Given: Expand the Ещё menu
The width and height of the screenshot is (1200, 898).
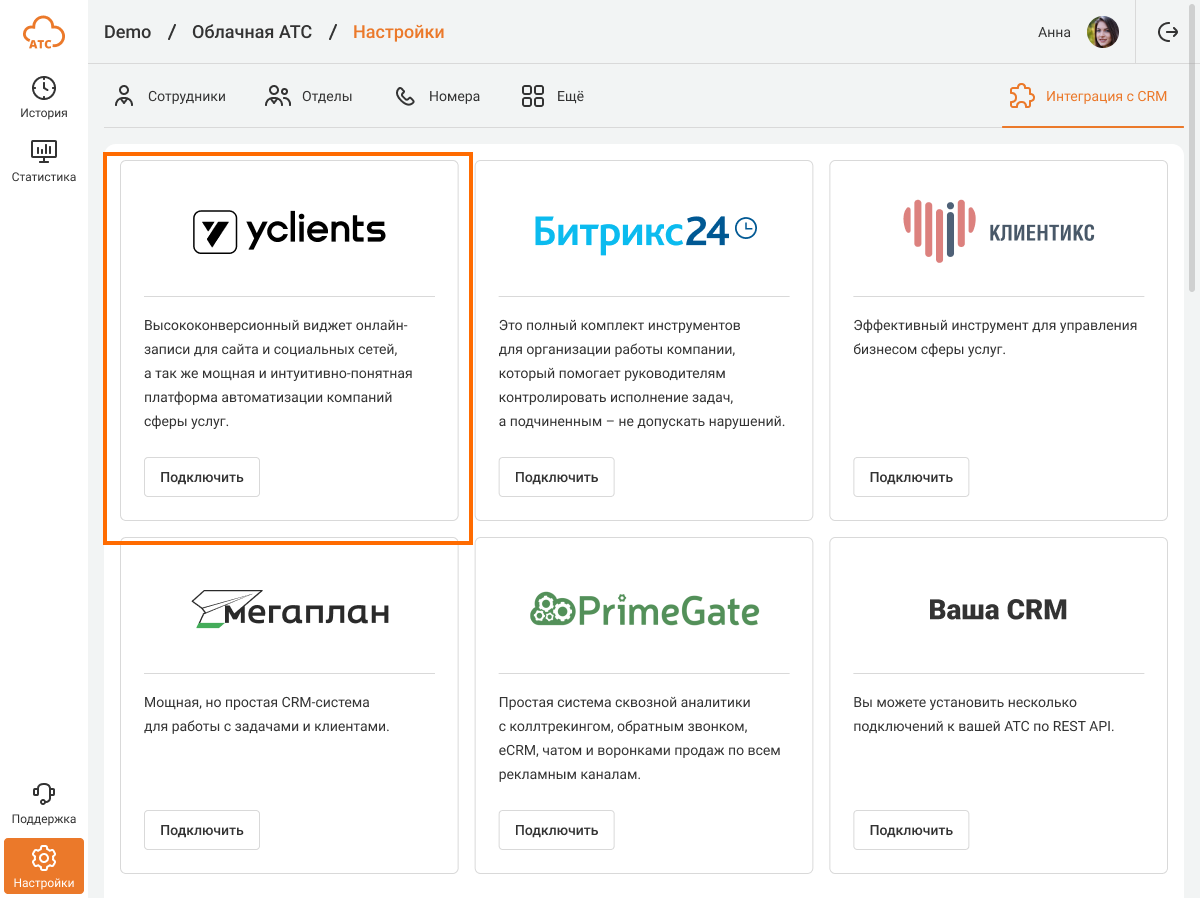Looking at the screenshot, I should [x=553, y=96].
